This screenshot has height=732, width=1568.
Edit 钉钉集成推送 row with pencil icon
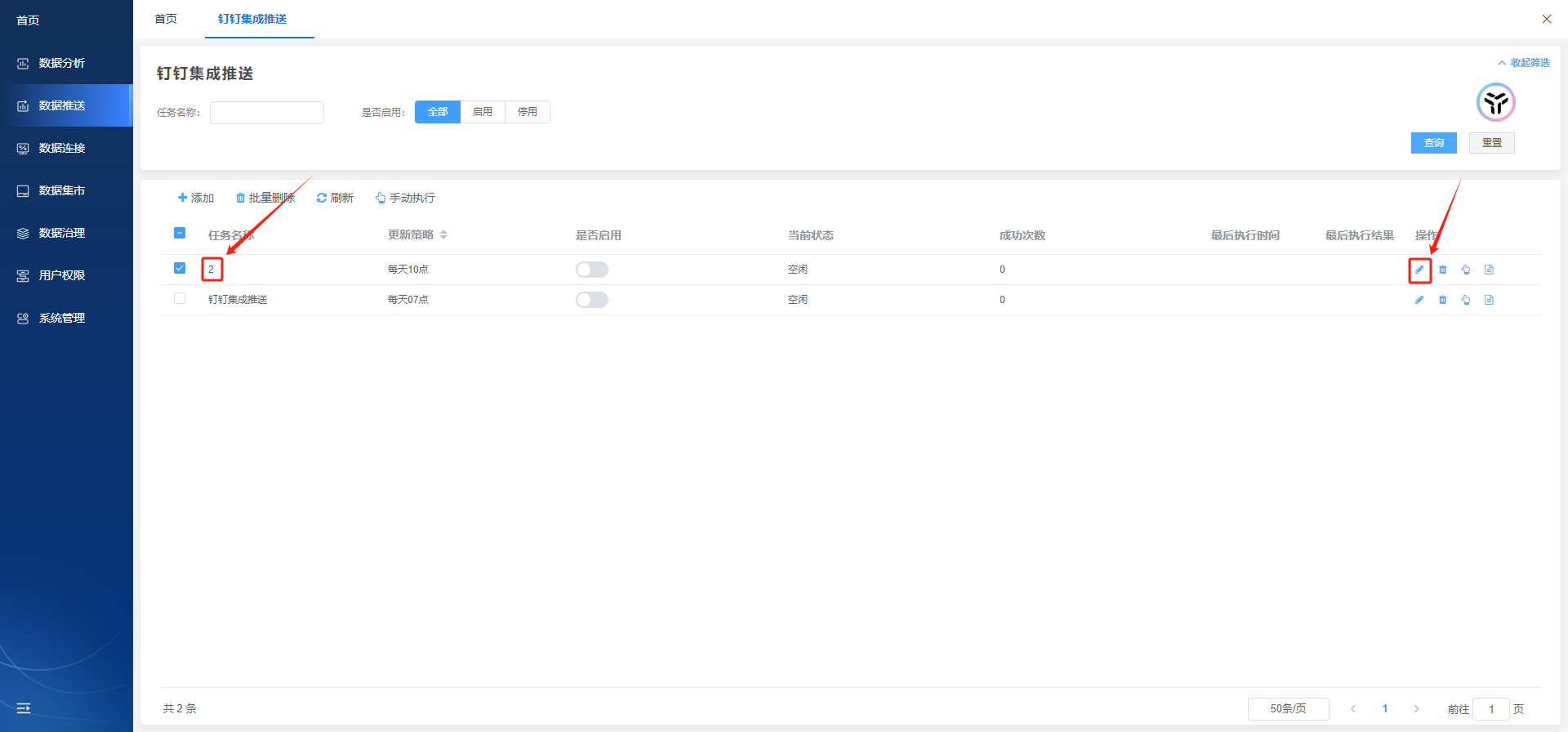[x=1419, y=300]
